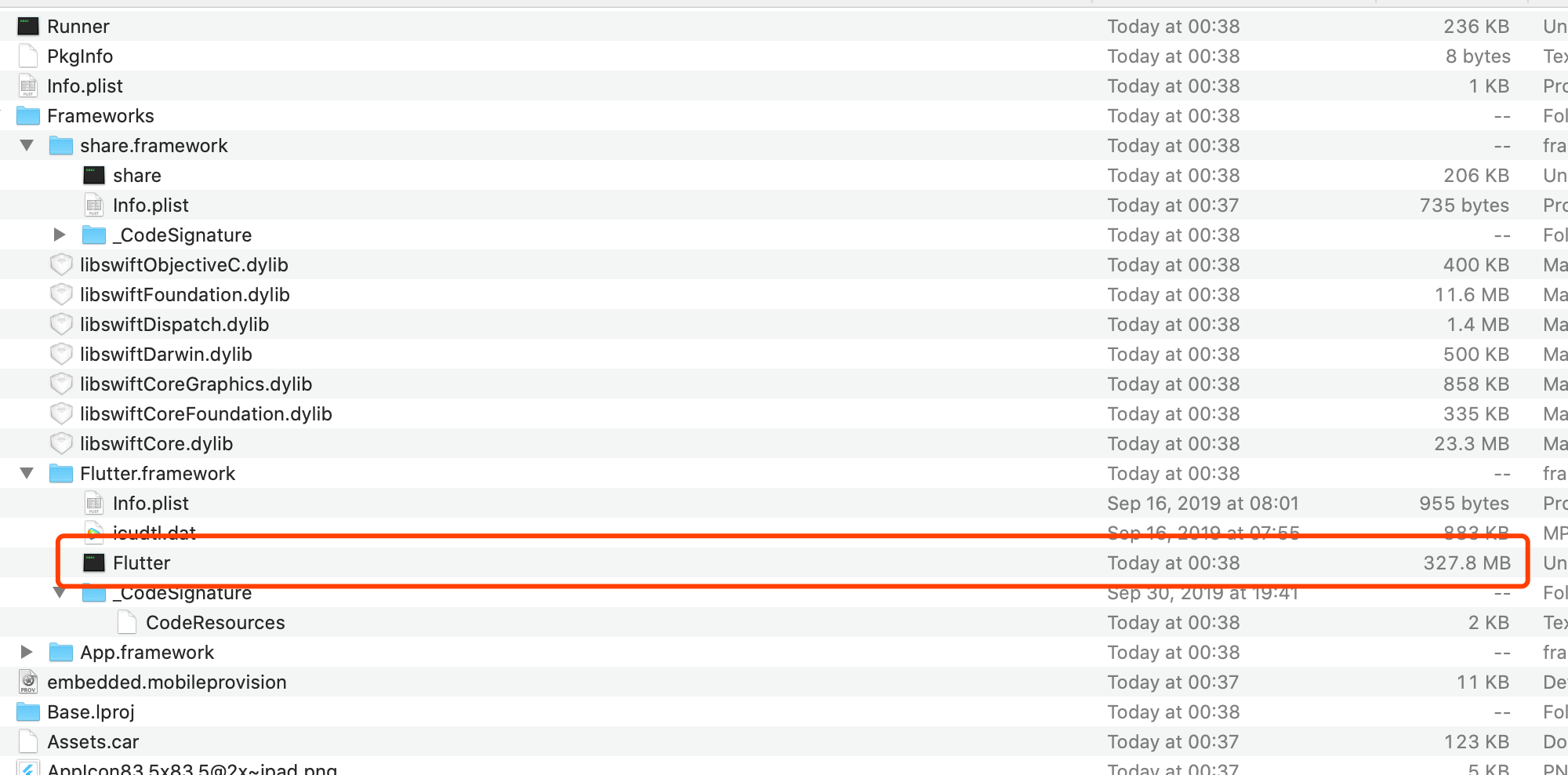The image size is (1568, 775).
Task: Click the libswiftFoundation.dylib library icon
Action: [x=61, y=294]
